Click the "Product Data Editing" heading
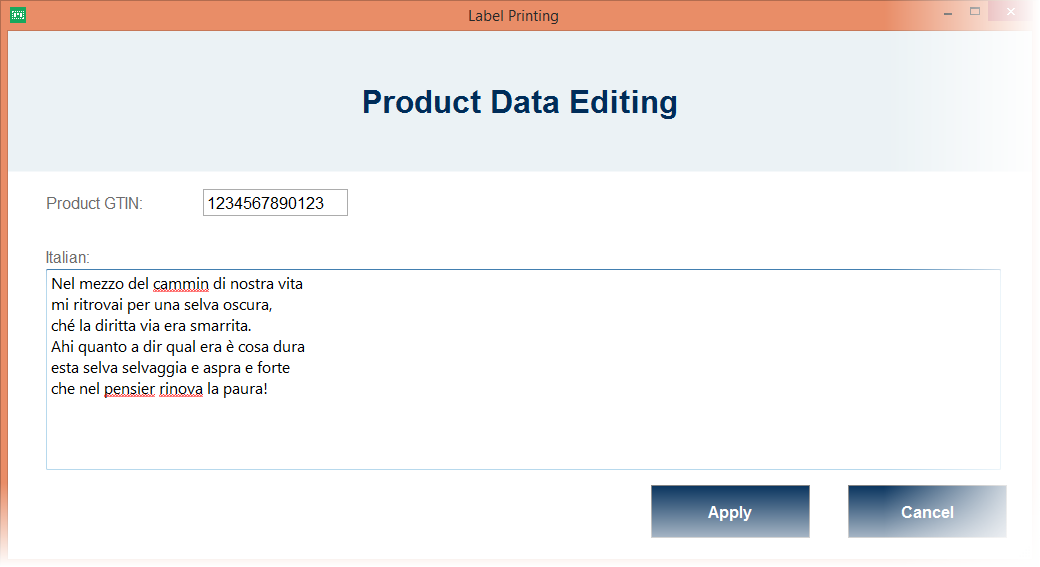1040x567 pixels. click(519, 102)
